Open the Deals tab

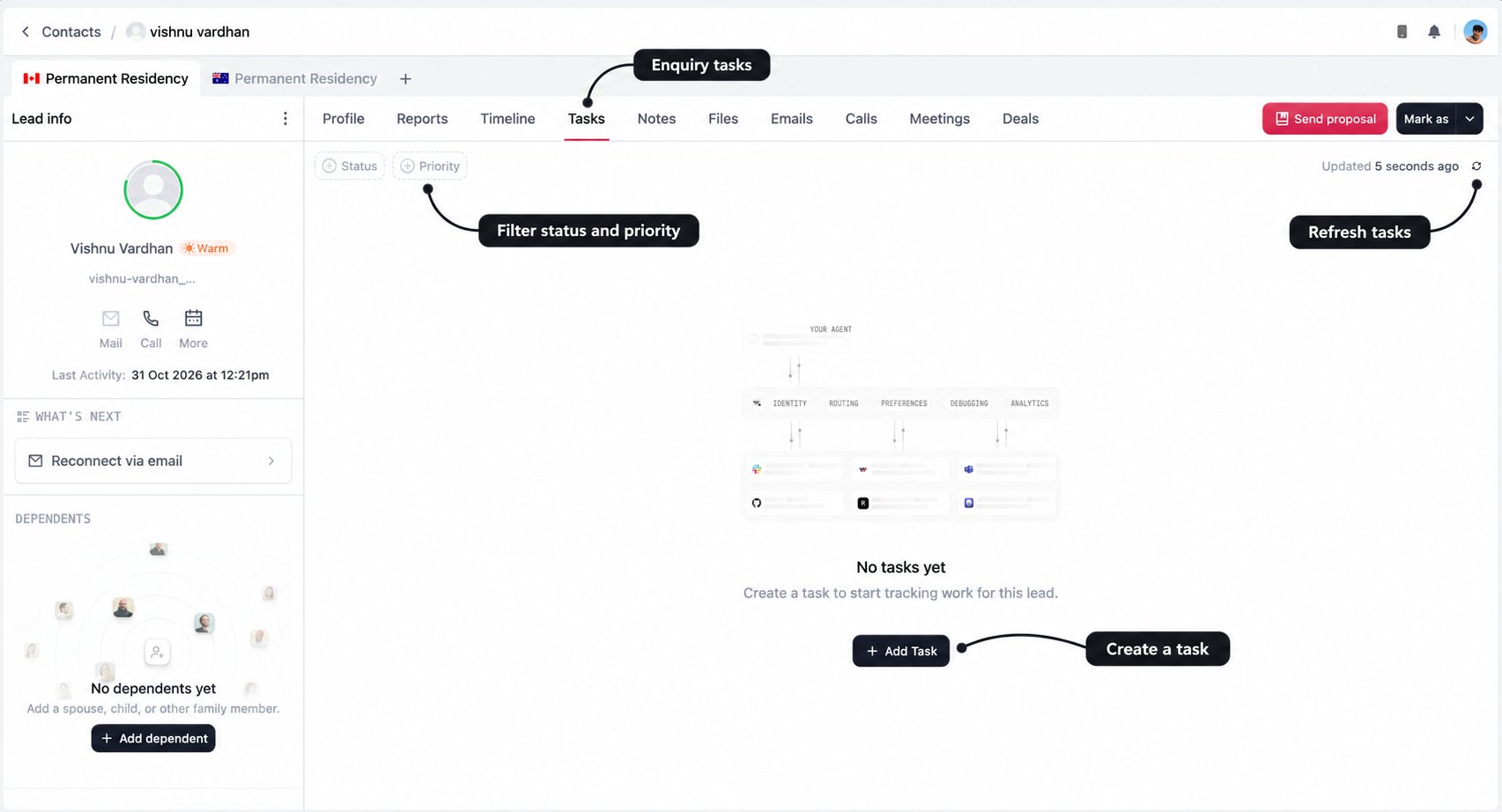(x=1020, y=119)
